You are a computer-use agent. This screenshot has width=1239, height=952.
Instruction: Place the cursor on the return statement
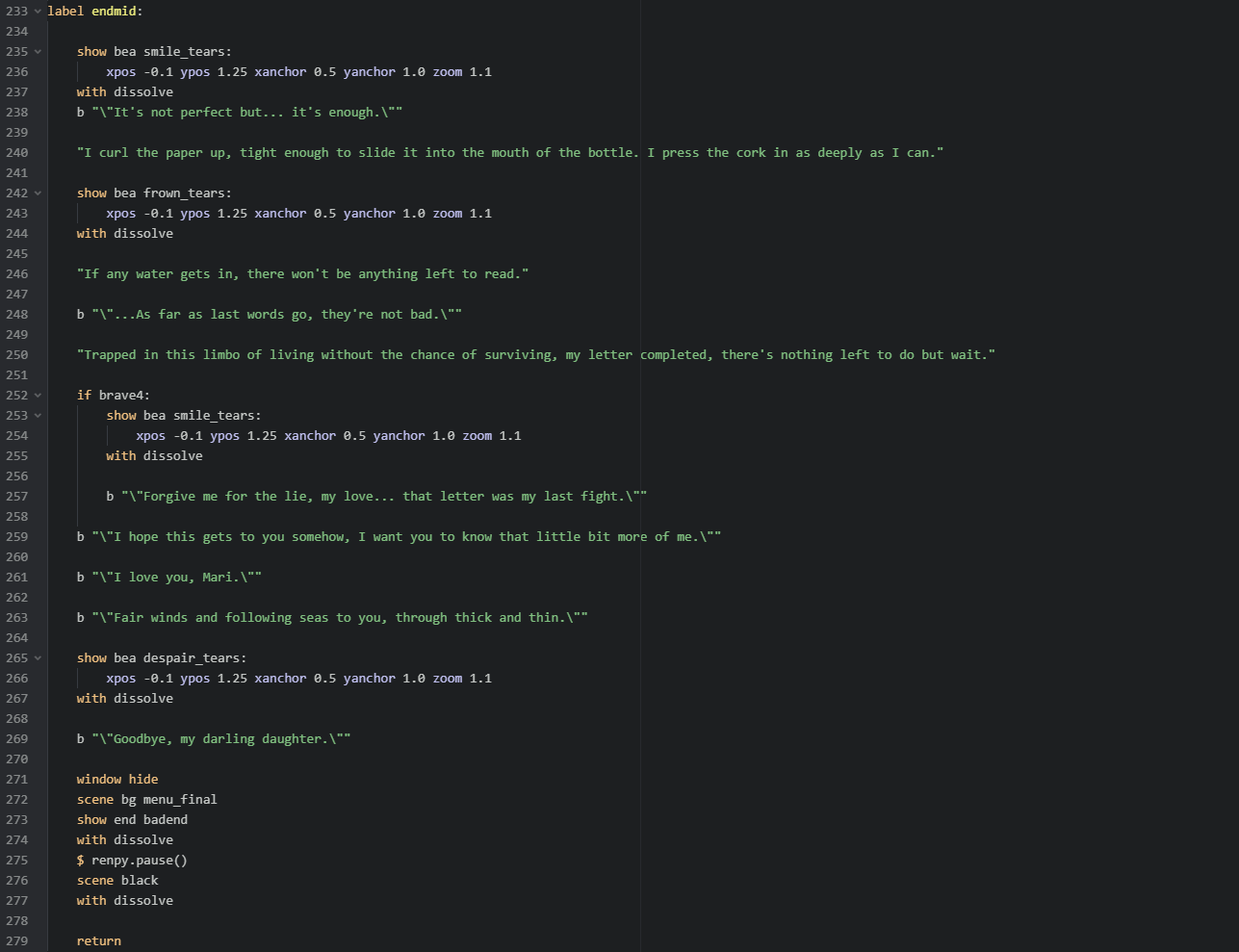pos(99,941)
